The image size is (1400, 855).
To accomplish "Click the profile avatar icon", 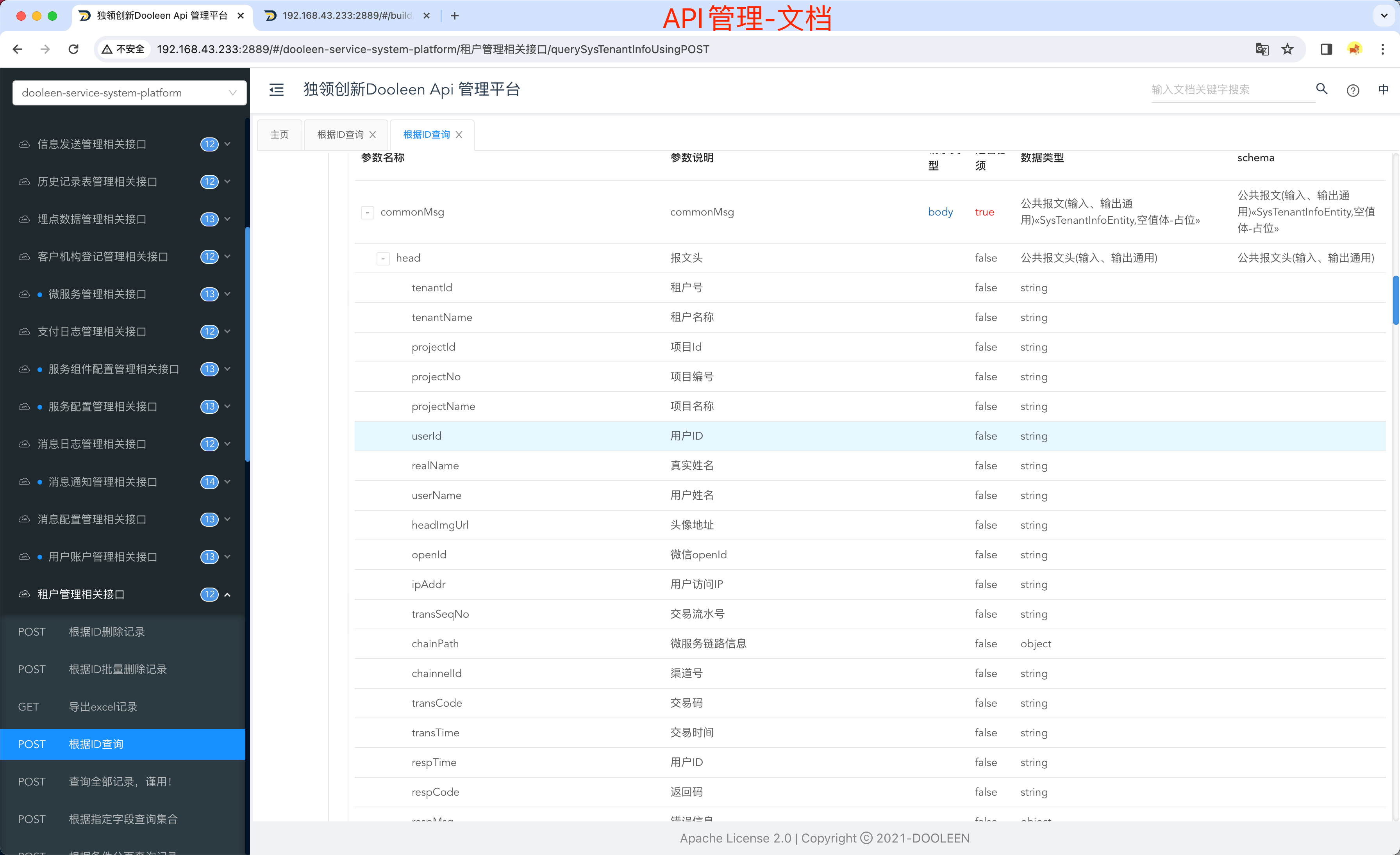I will pos(1355,50).
